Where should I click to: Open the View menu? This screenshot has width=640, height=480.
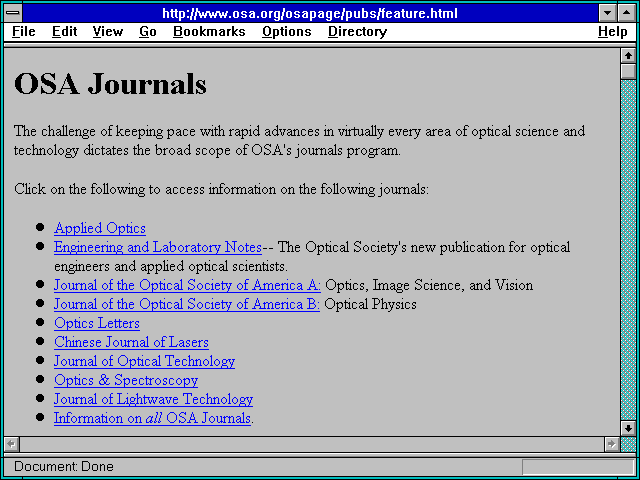(x=108, y=32)
